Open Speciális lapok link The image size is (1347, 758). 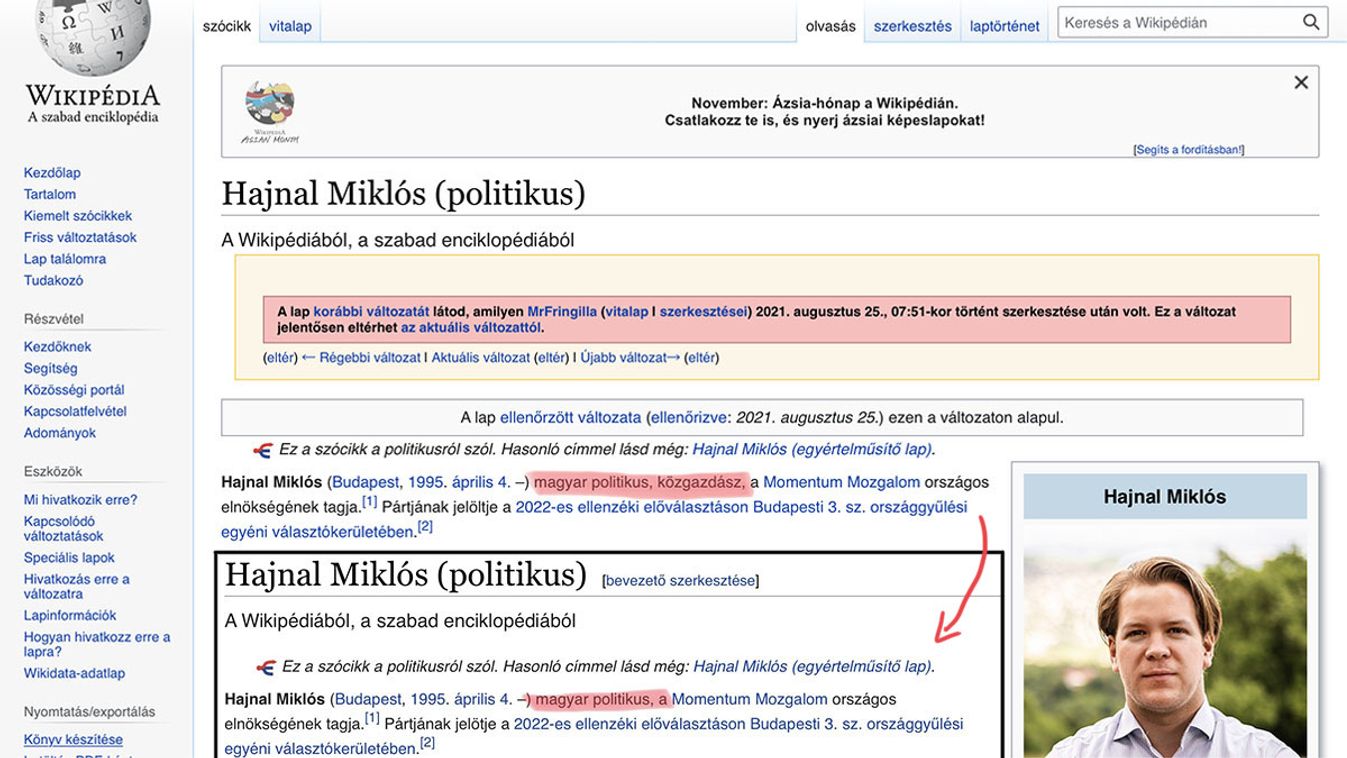pos(70,558)
